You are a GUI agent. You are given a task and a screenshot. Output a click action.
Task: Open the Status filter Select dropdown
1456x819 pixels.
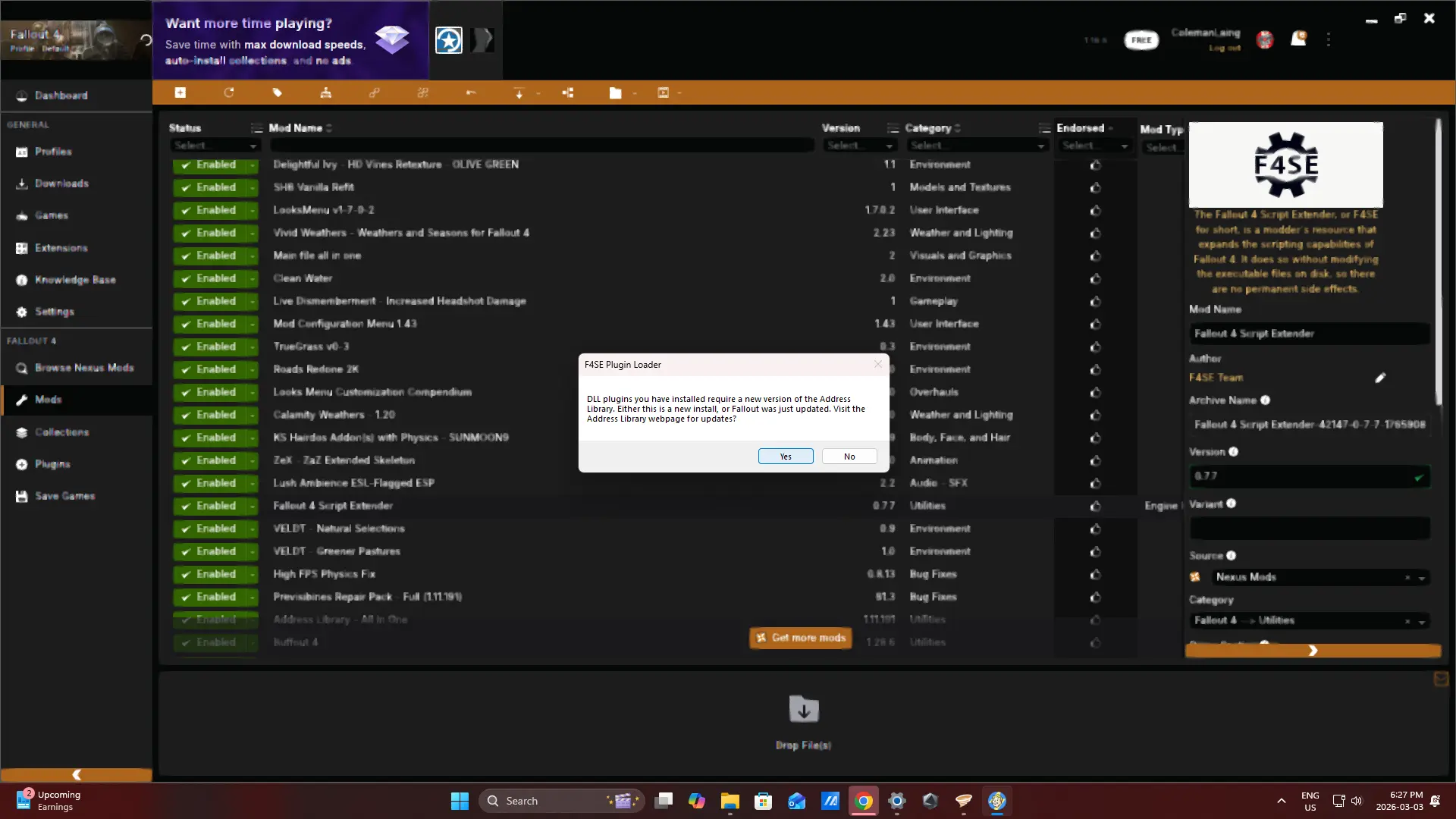coord(215,146)
